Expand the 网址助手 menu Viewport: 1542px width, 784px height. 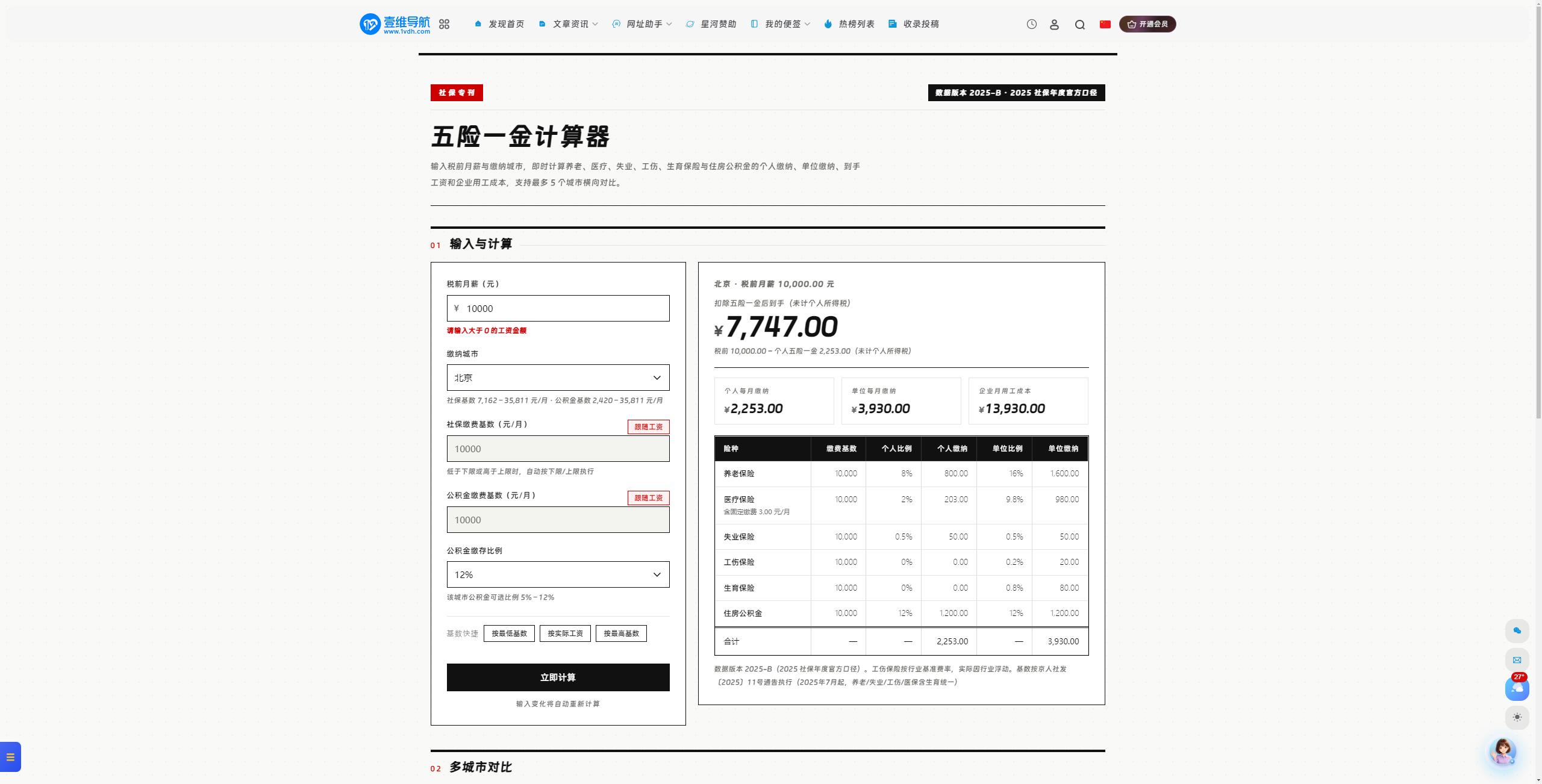coord(642,24)
